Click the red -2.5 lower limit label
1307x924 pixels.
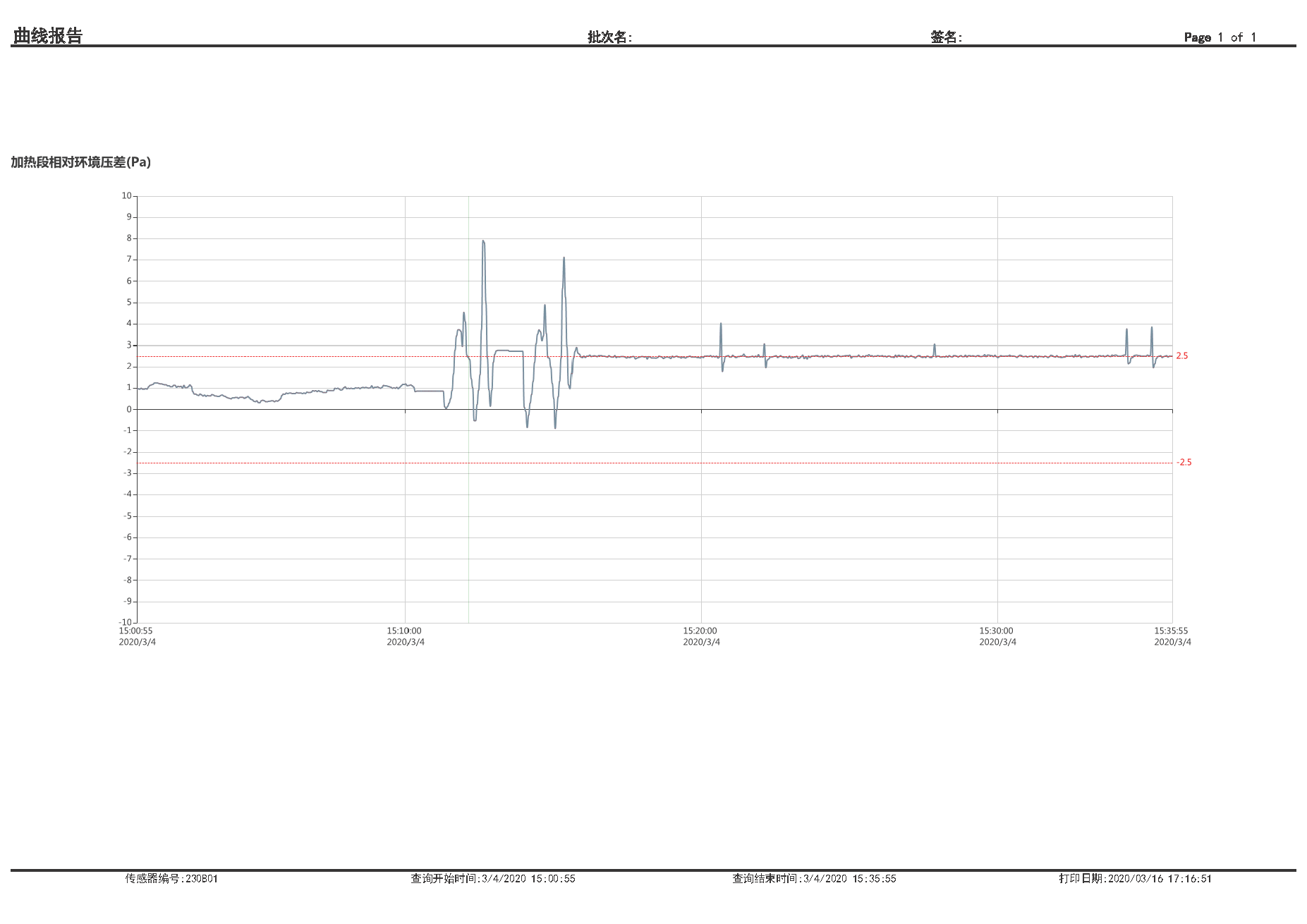tap(1184, 463)
